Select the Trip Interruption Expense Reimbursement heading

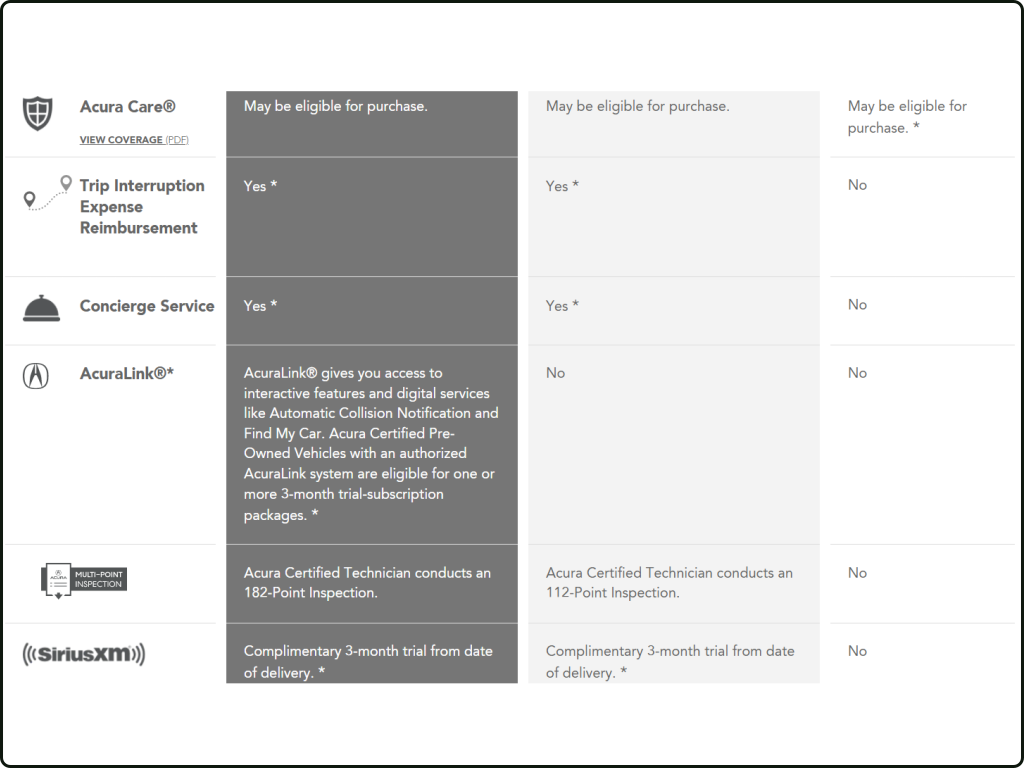coord(141,207)
